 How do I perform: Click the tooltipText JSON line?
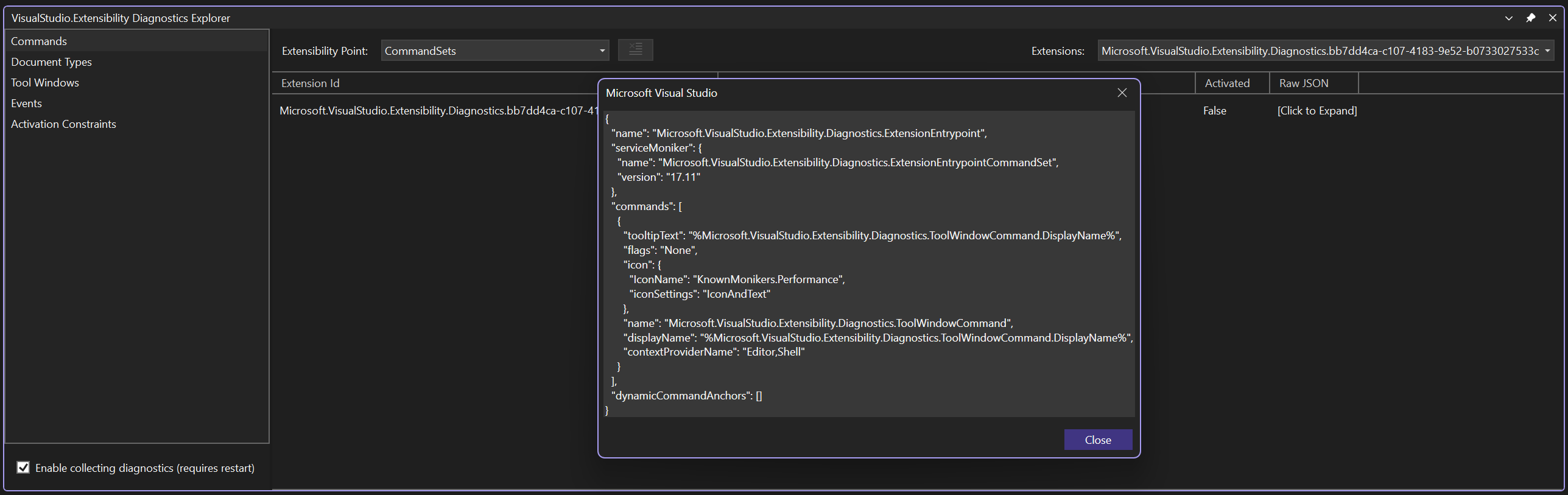pyautogui.click(x=872, y=235)
